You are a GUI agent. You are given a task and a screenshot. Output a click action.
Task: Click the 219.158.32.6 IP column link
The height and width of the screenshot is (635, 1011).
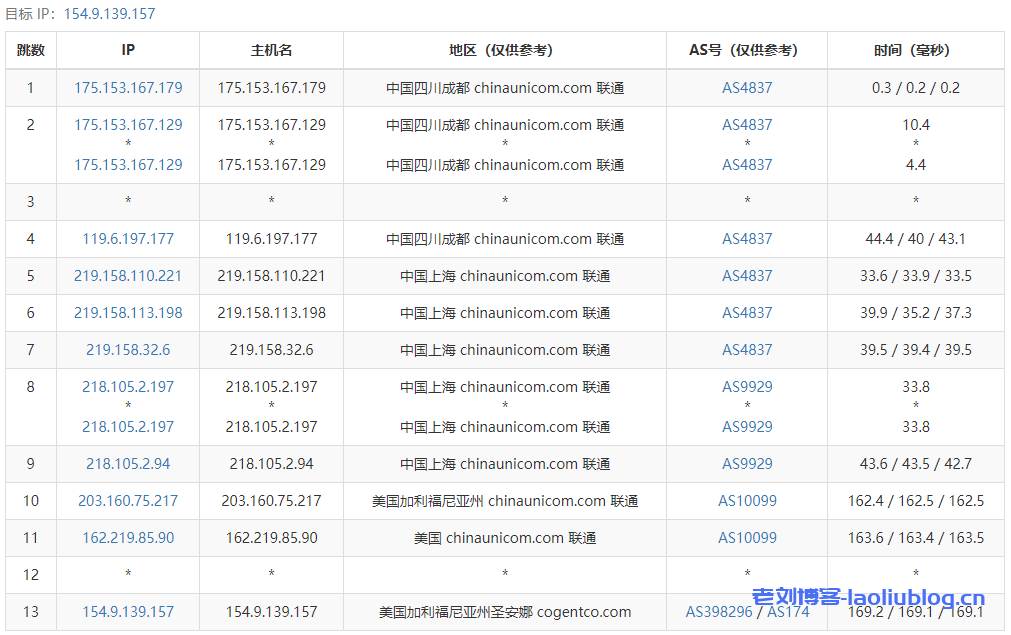pos(128,350)
